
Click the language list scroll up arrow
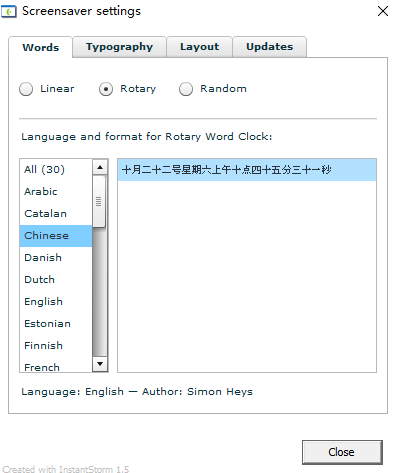pos(100,167)
